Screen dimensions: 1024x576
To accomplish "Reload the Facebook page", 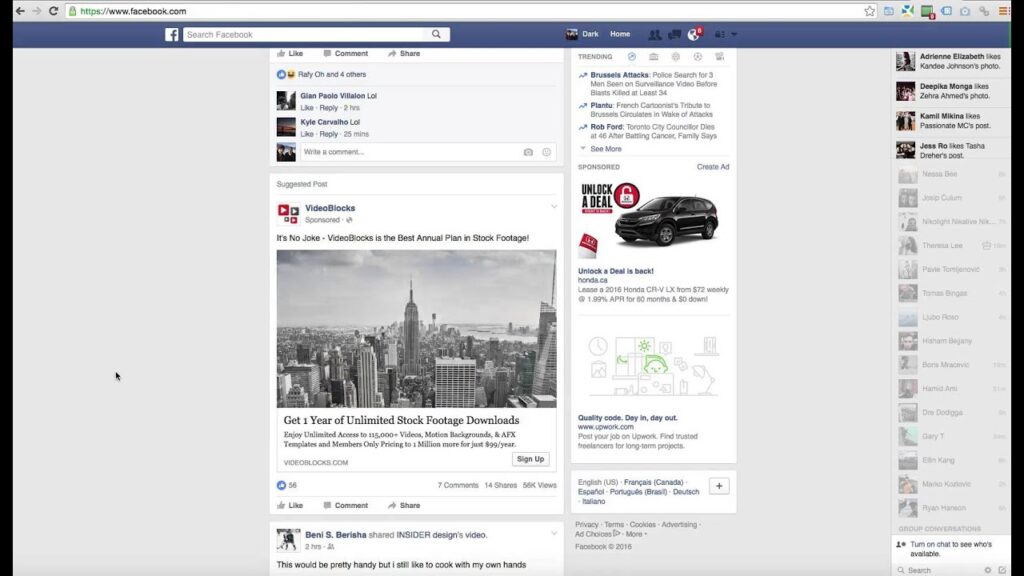I will pos(54,11).
